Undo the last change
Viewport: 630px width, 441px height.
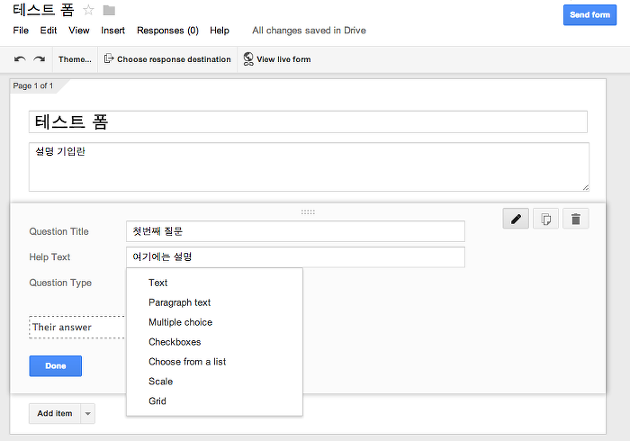(x=20, y=59)
